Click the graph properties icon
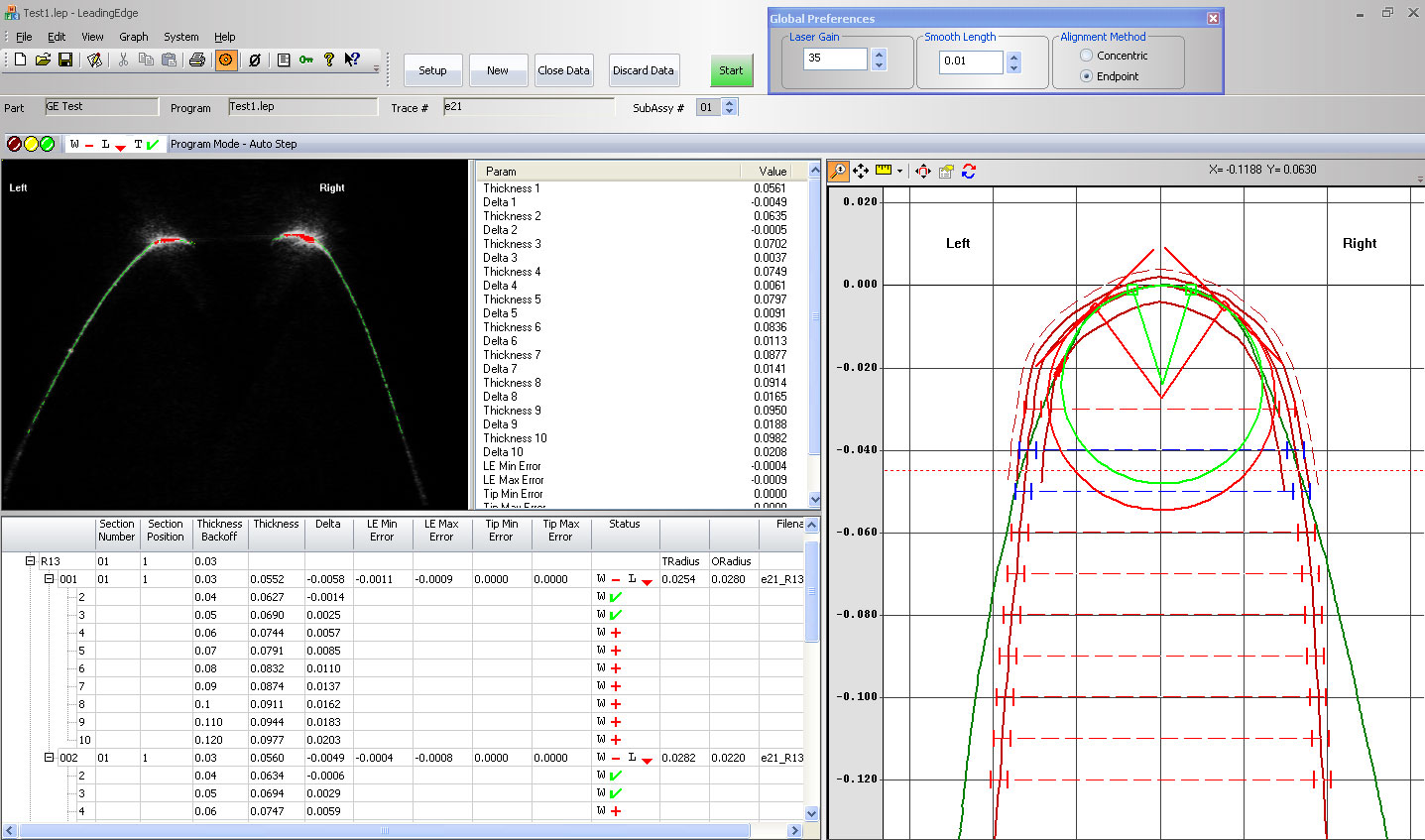 [946, 172]
